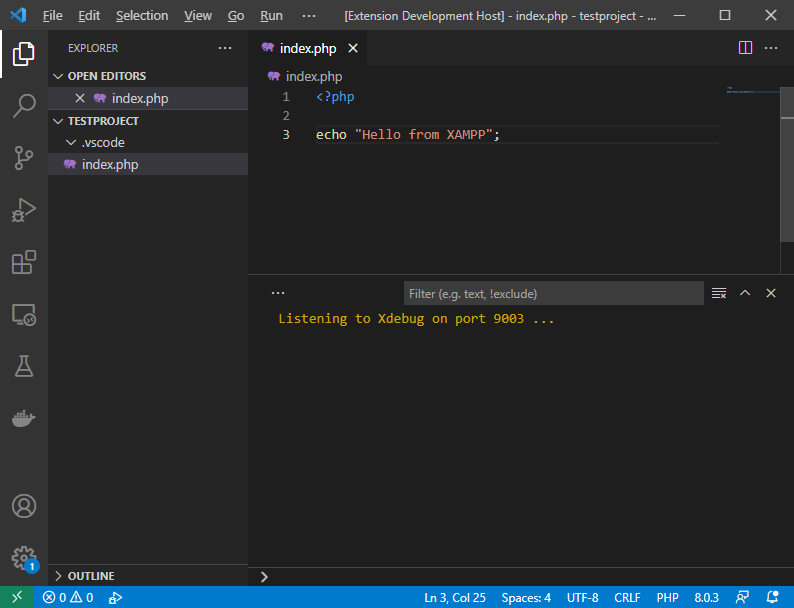794x608 pixels.
Task: Open the Search view
Action: (x=23, y=106)
